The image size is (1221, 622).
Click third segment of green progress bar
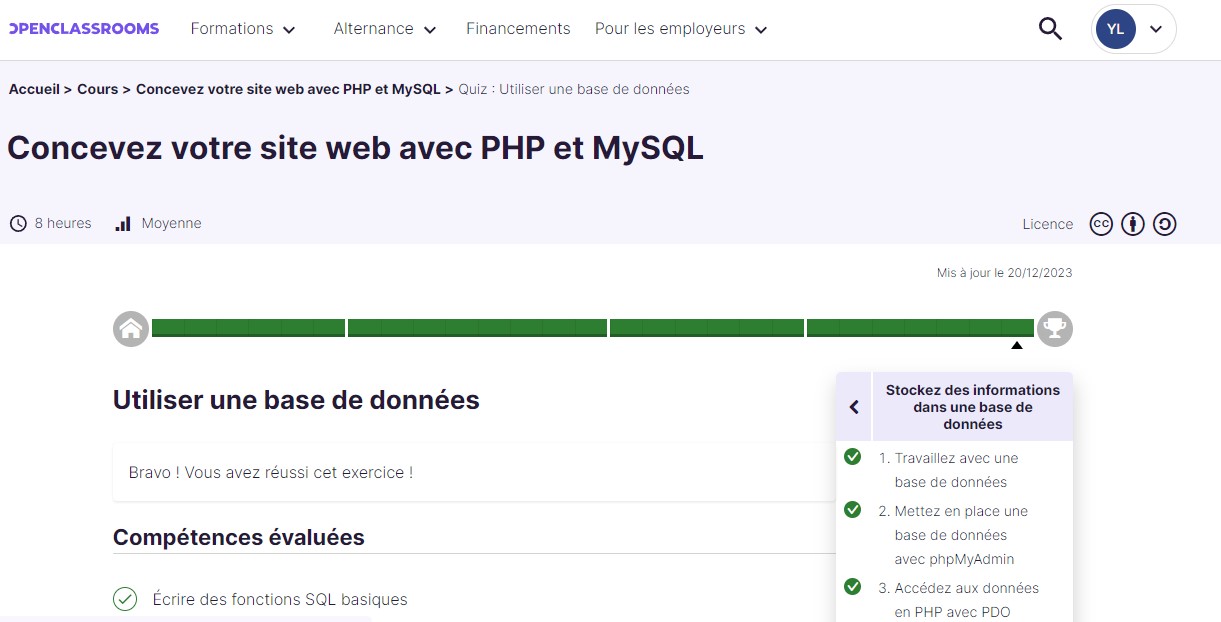tap(707, 328)
